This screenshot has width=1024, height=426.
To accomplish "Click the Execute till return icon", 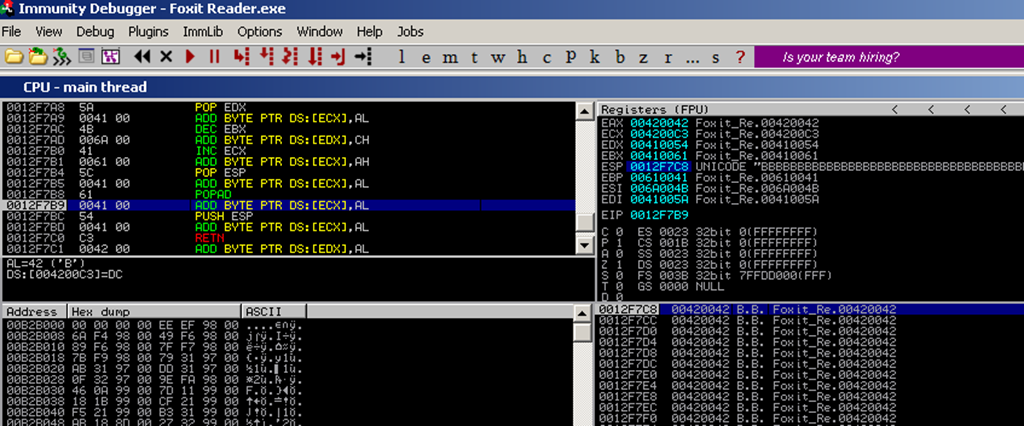I will (x=338, y=57).
